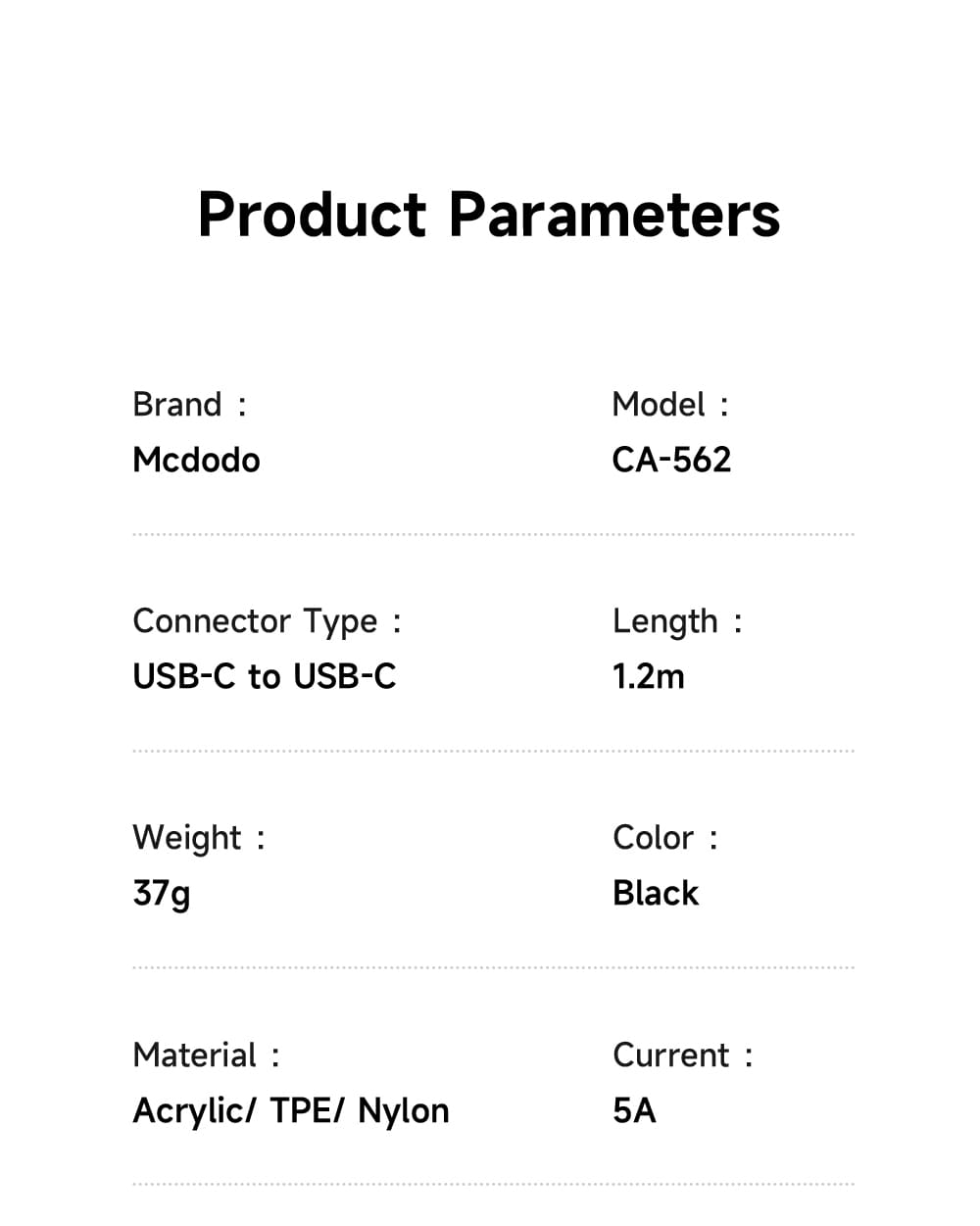Select the Acrylic/ TPE/ Nylon text
This screenshot has height=1226, width=980.
click(291, 1110)
